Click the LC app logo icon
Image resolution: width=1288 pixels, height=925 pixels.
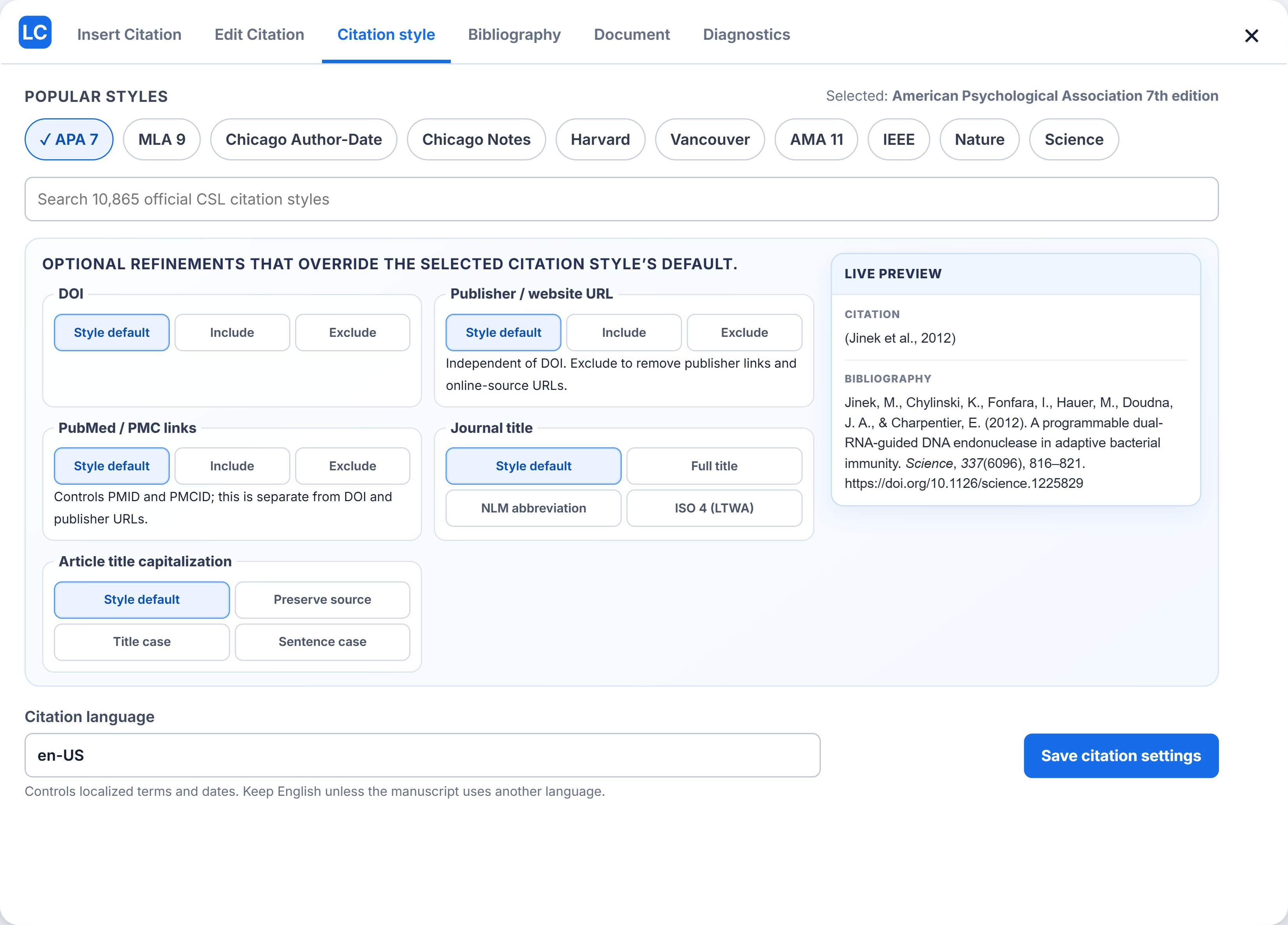pos(35,32)
